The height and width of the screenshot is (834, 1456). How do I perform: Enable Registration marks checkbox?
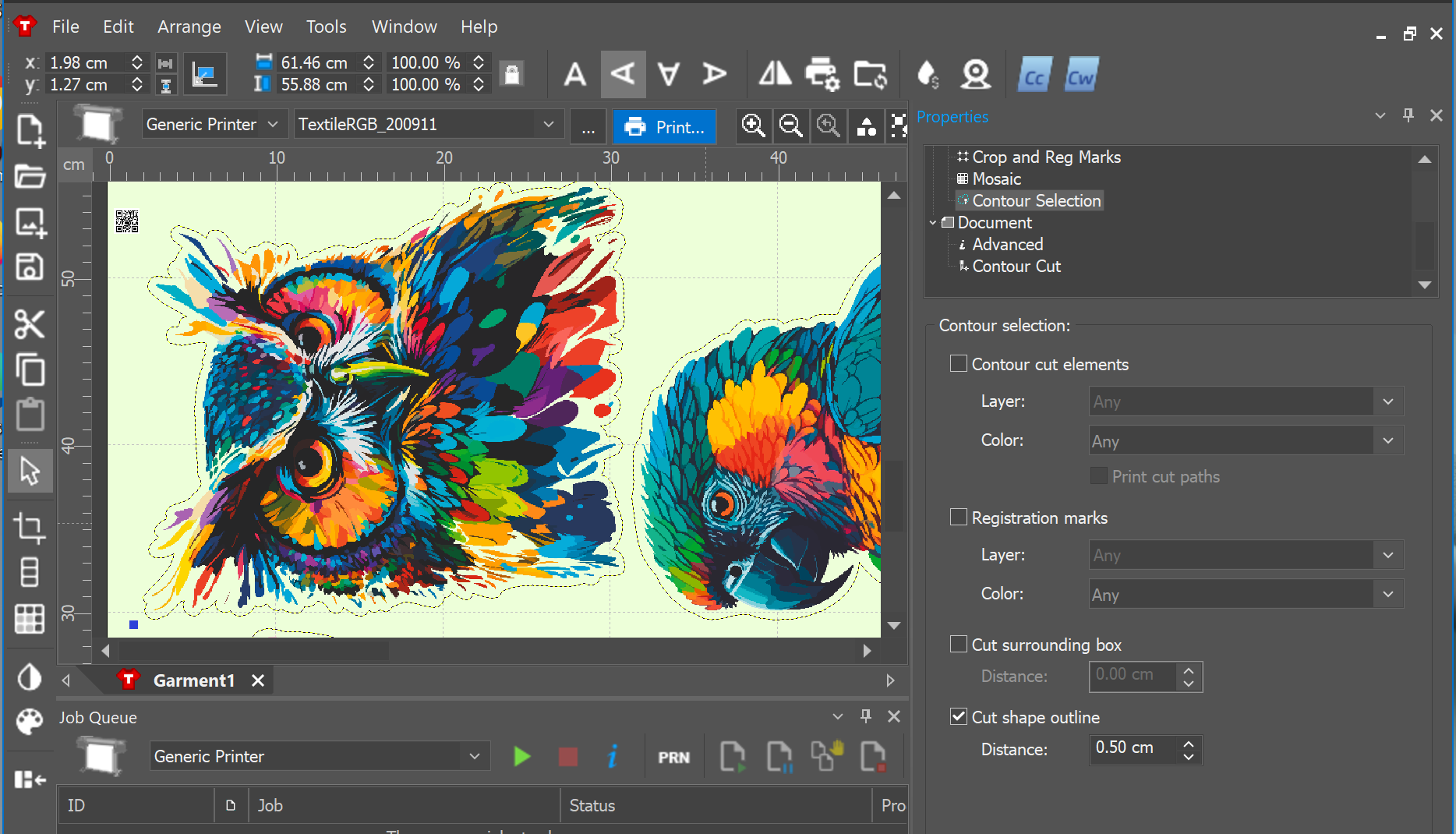click(959, 518)
